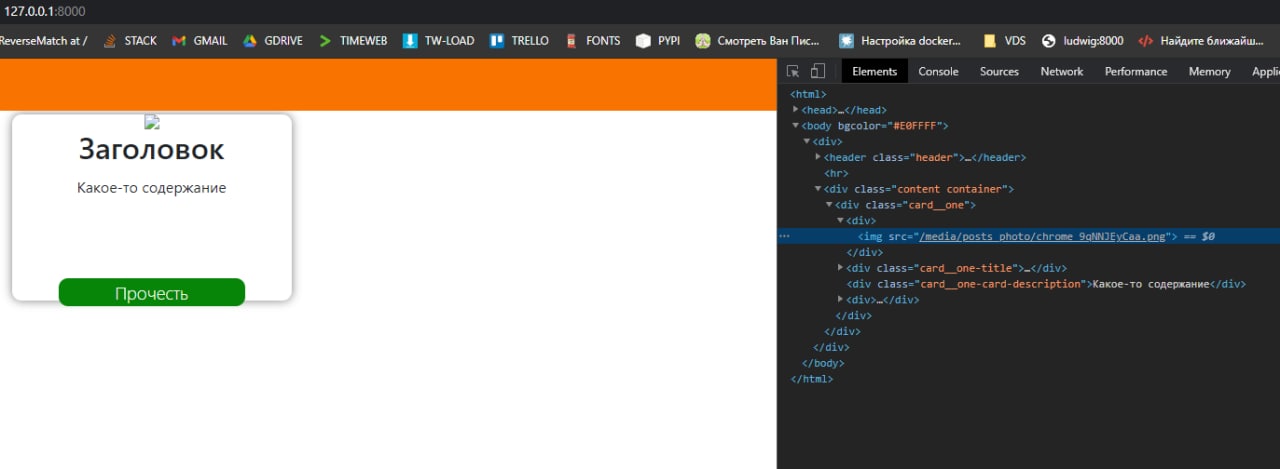Expand the header class="header" node
This screenshot has height=469, width=1280.
pyautogui.click(x=819, y=158)
